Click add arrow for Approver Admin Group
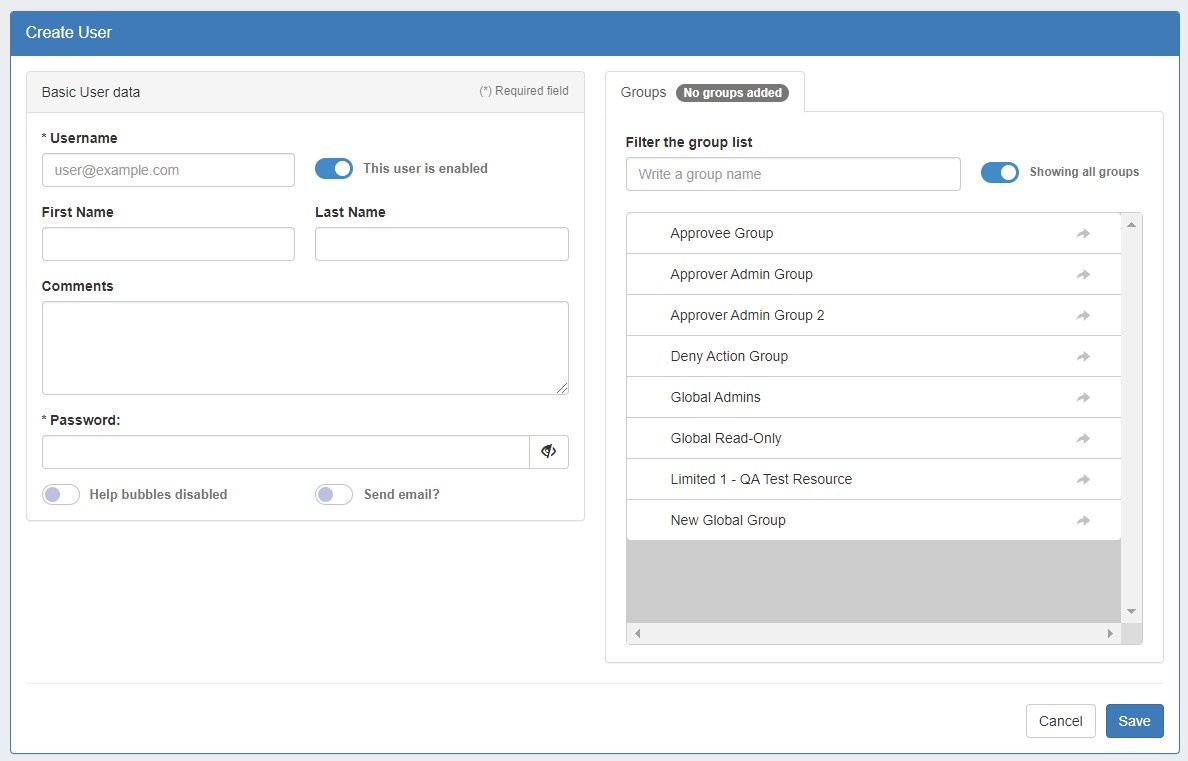Screen dimensions: 1188x761 pyautogui.click(x=1083, y=275)
